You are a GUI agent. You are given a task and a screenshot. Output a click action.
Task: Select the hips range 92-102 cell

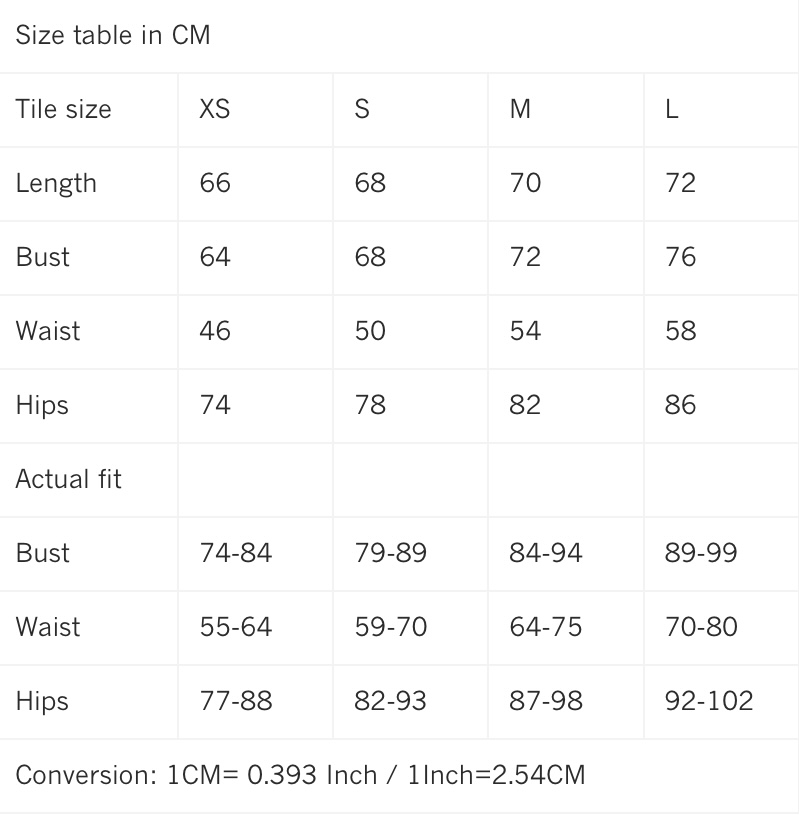coord(709,701)
